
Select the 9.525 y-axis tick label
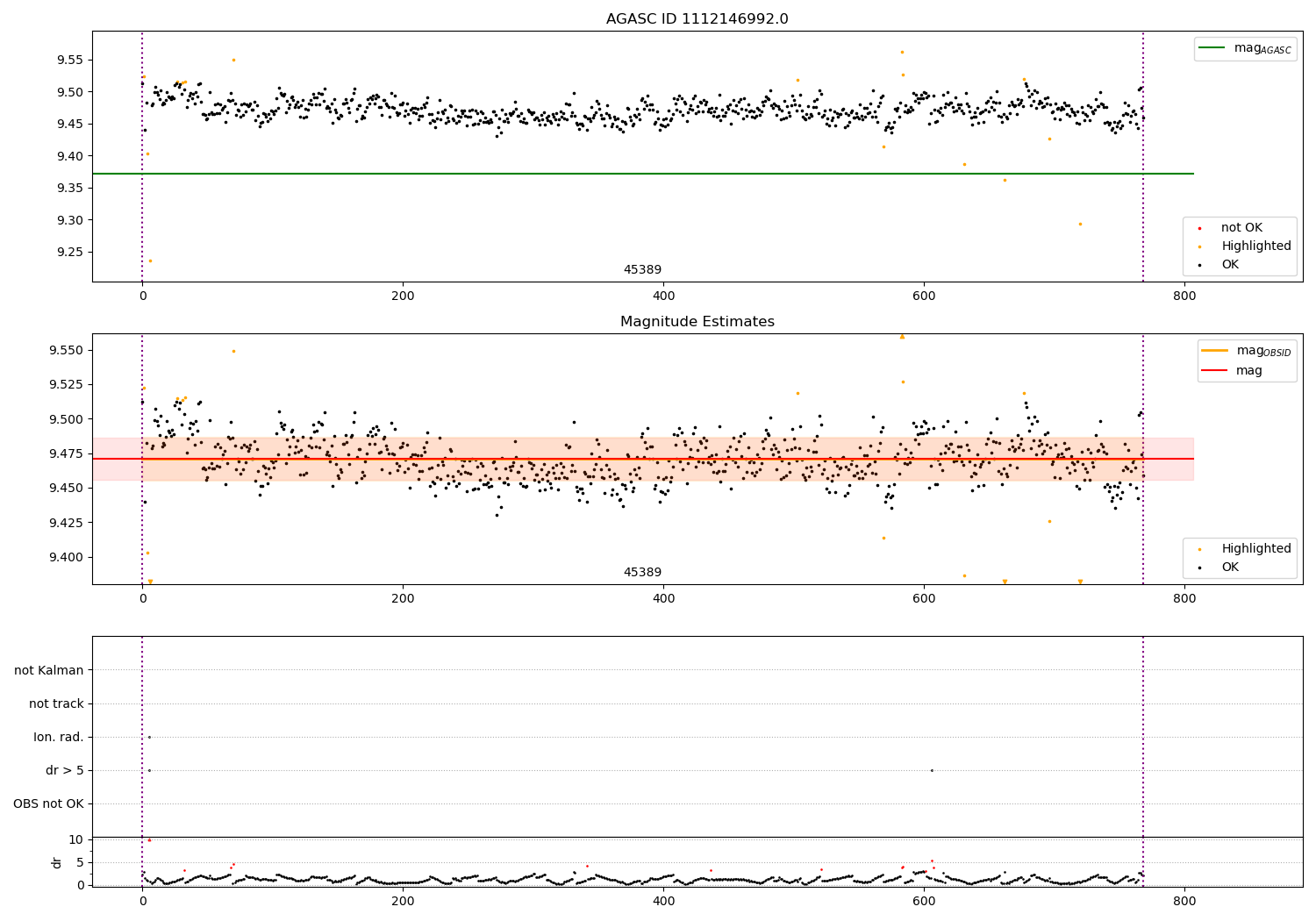pyautogui.click(x=67, y=384)
